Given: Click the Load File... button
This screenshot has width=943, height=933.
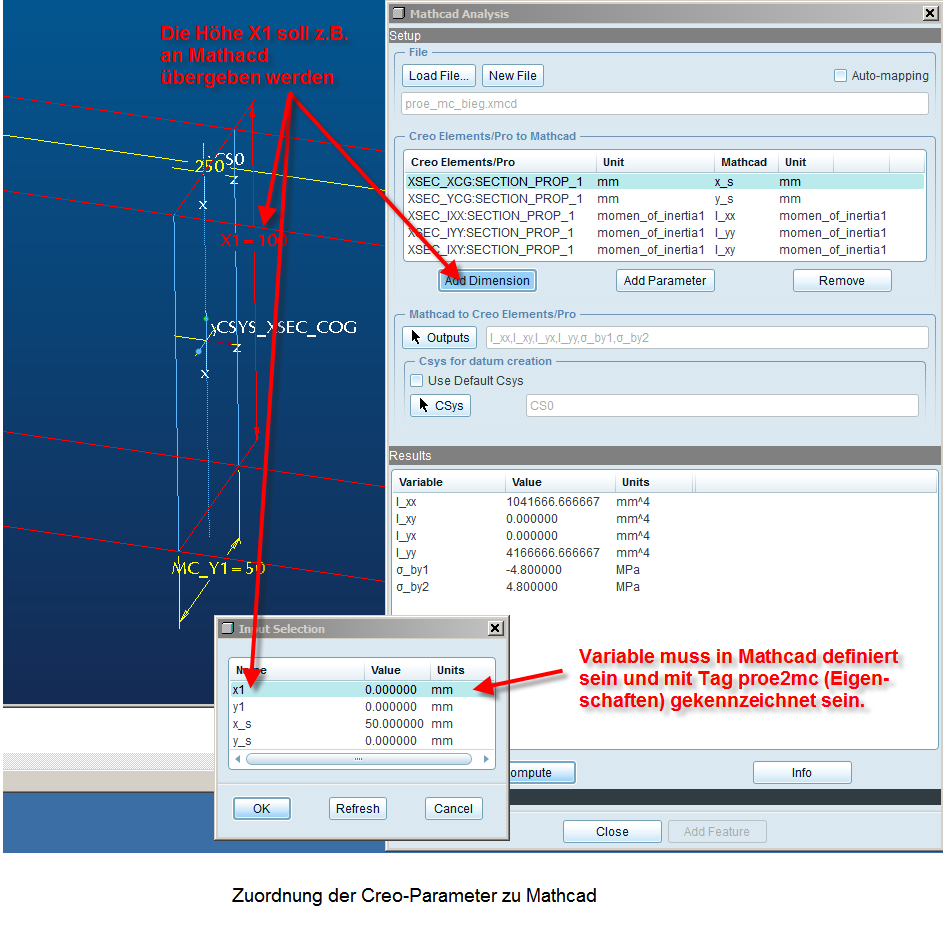Looking at the screenshot, I should pyautogui.click(x=438, y=76).
